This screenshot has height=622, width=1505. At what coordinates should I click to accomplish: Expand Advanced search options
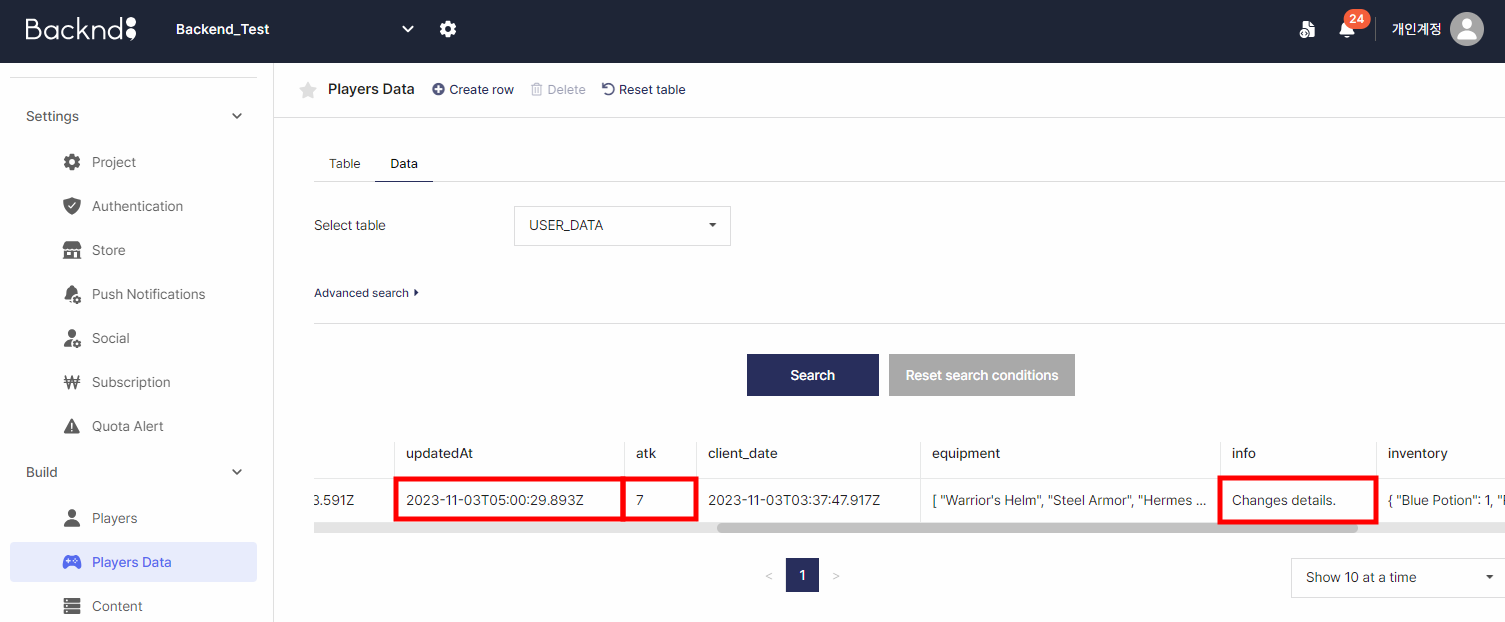click(366, 293)
